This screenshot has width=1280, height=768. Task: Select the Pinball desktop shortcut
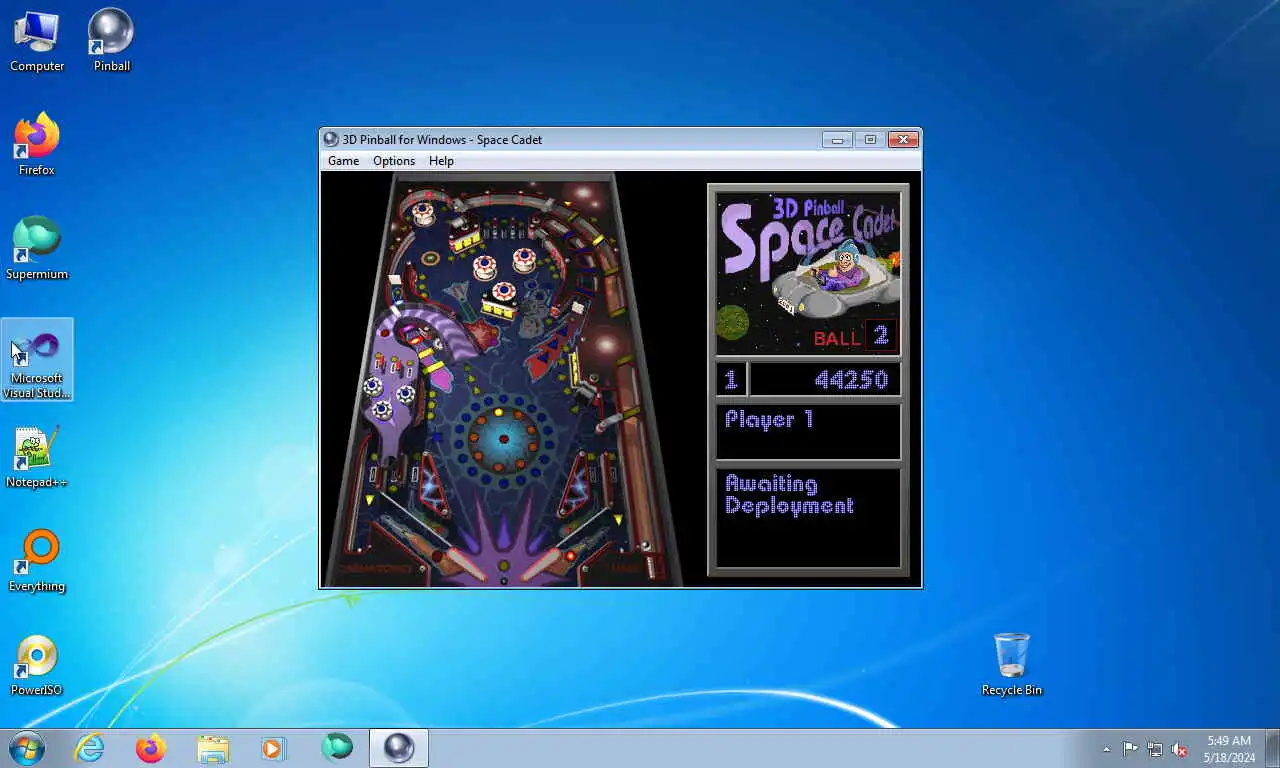point(112,41)
